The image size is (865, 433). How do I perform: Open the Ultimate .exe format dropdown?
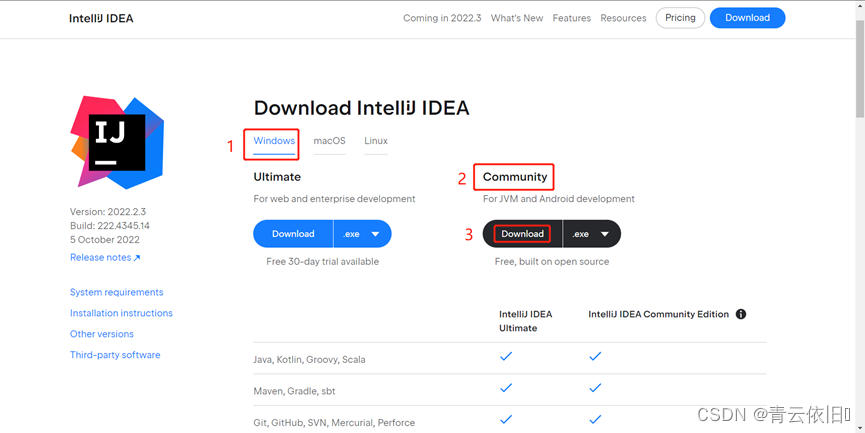(x=362, y=234)
